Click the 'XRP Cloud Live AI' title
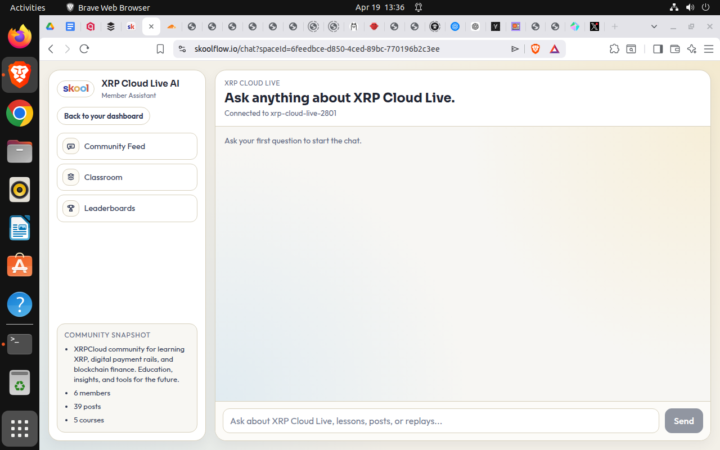 [x=140, y=84]
